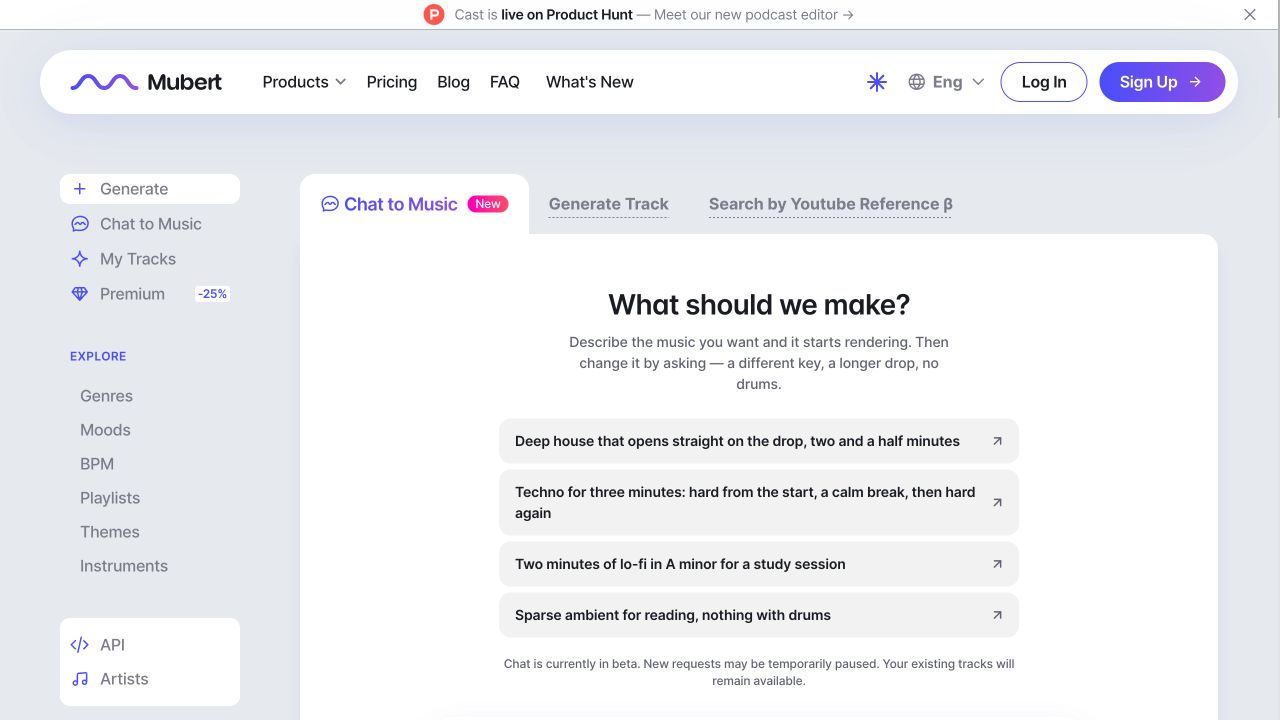This screenshot has width=1280, height=720.
Task: Click the globe language icon
Action: click(x=916, y=82)
